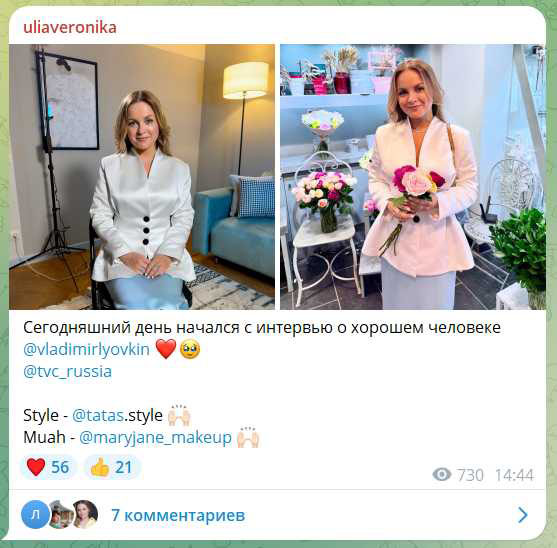Open the @tvc_russia mention
The image size is (557, 548).
point(67,371)
